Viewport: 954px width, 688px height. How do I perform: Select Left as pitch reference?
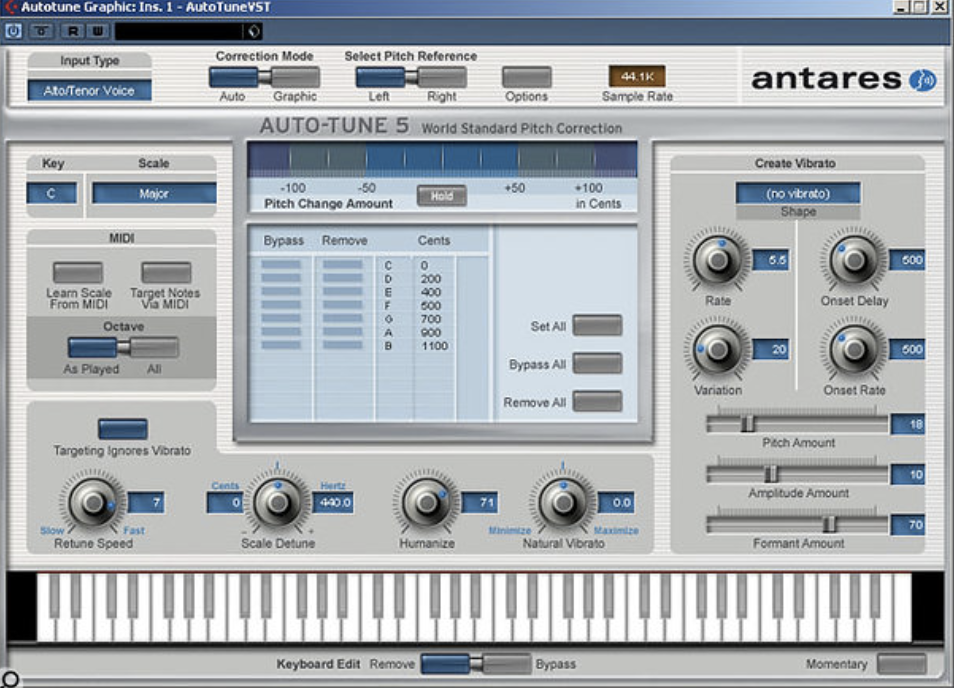(x=380, y=77)
